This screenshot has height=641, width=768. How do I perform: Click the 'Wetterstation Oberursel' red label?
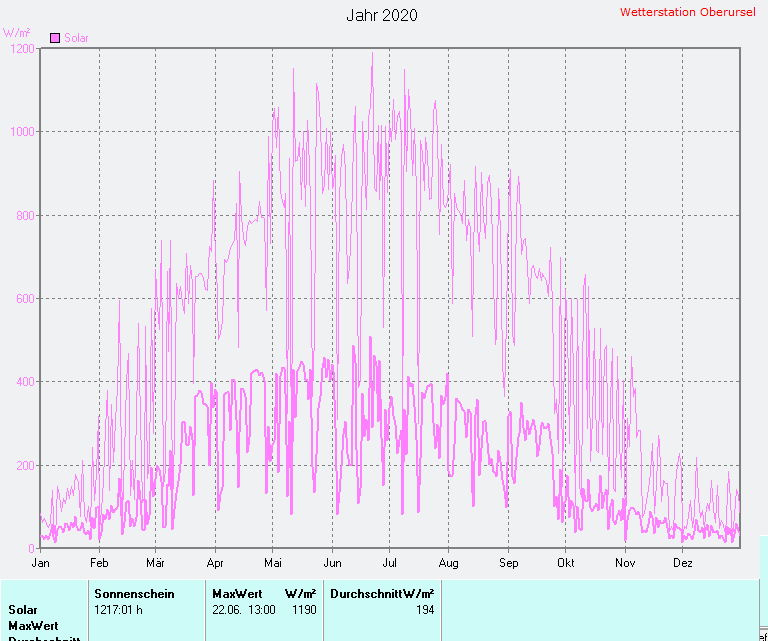point(687,12)
